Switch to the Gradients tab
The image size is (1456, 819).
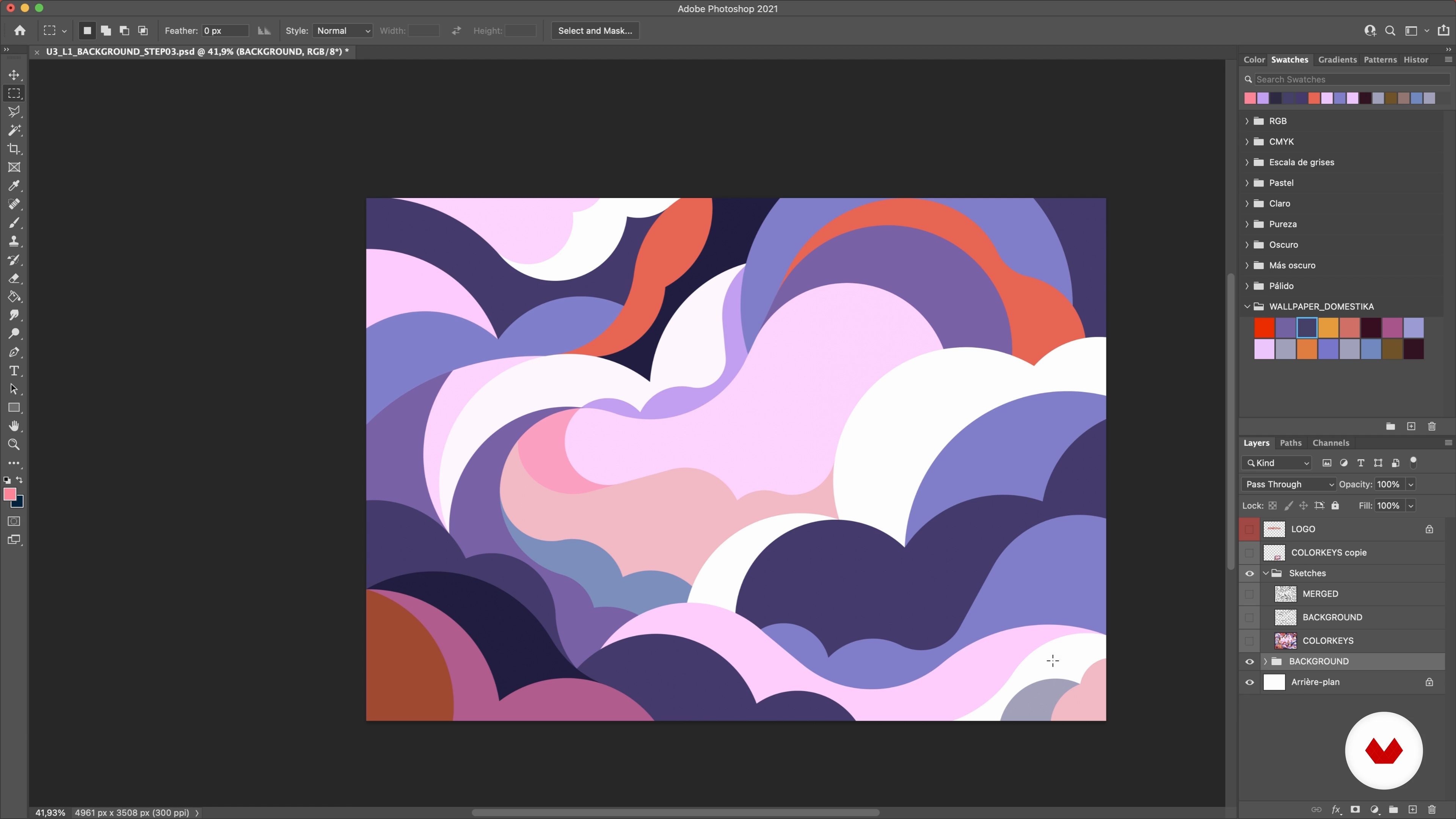[1337, 60]
